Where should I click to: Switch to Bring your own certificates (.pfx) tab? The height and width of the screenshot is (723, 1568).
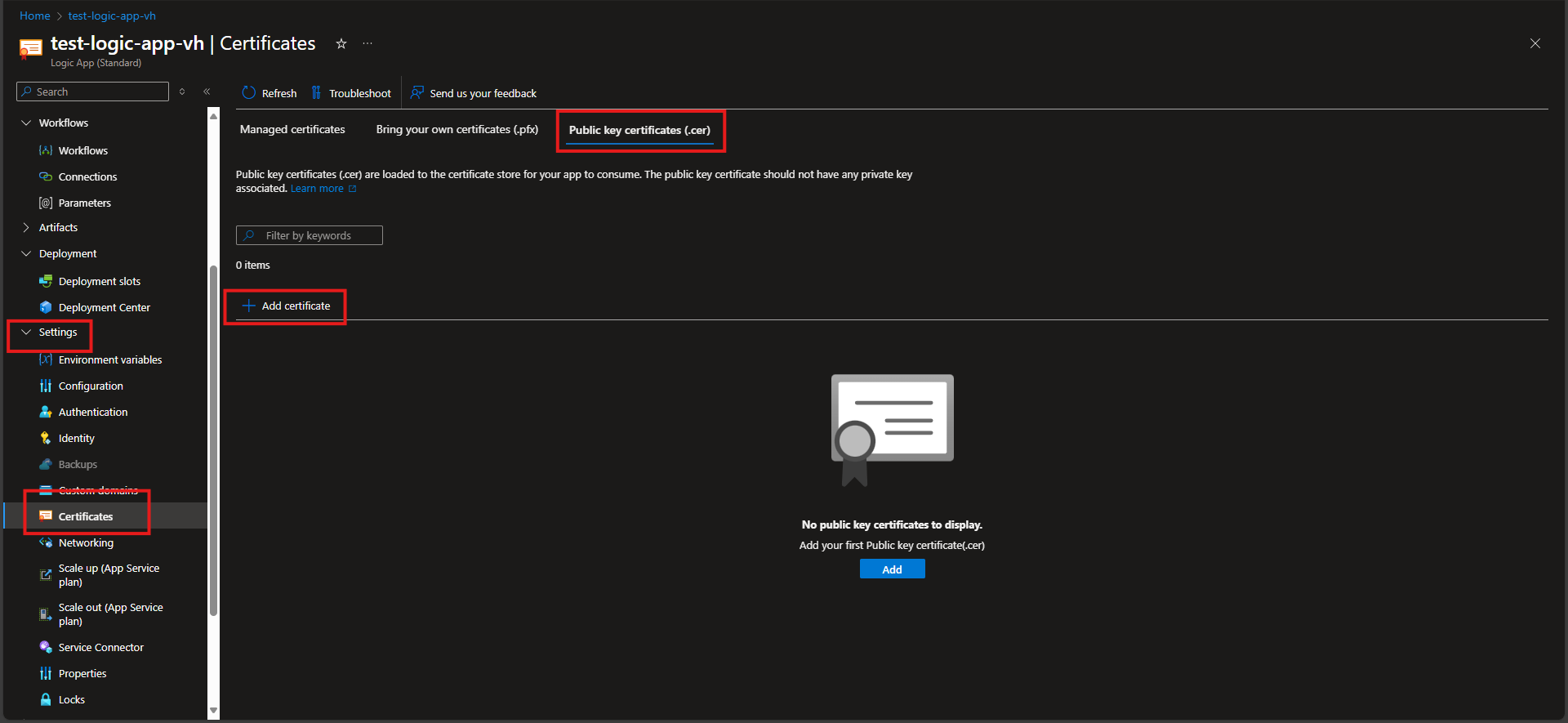click(457, 129)
